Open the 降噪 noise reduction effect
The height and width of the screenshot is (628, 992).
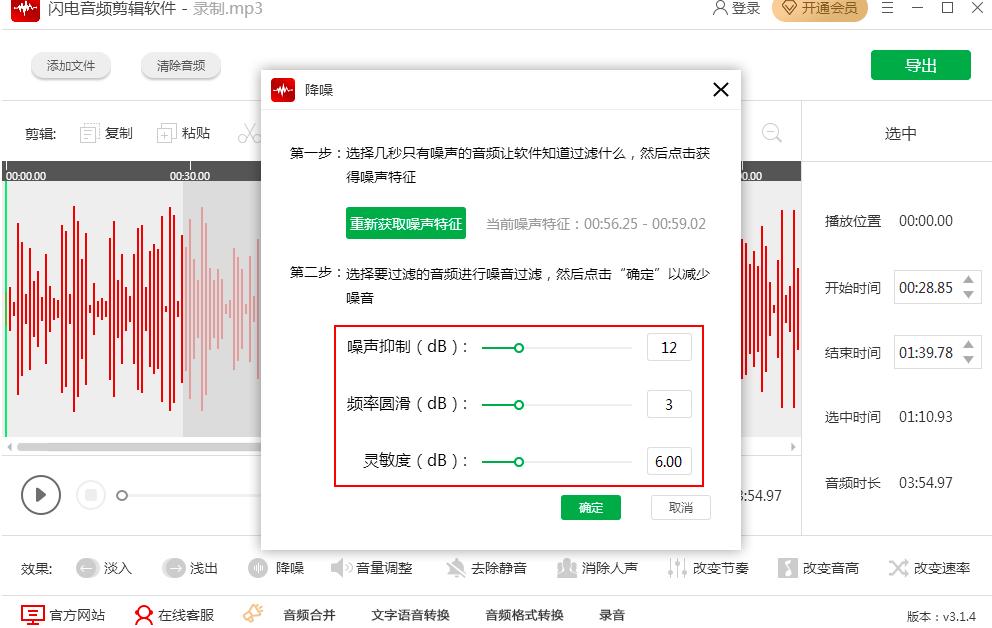276,568
